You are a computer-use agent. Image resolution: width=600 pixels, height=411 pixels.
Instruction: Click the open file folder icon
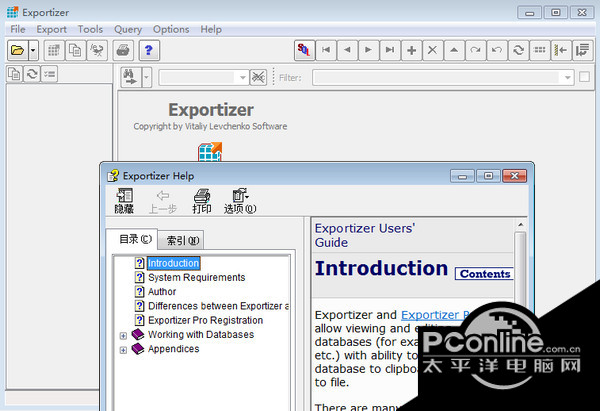(x=18, y=50)
